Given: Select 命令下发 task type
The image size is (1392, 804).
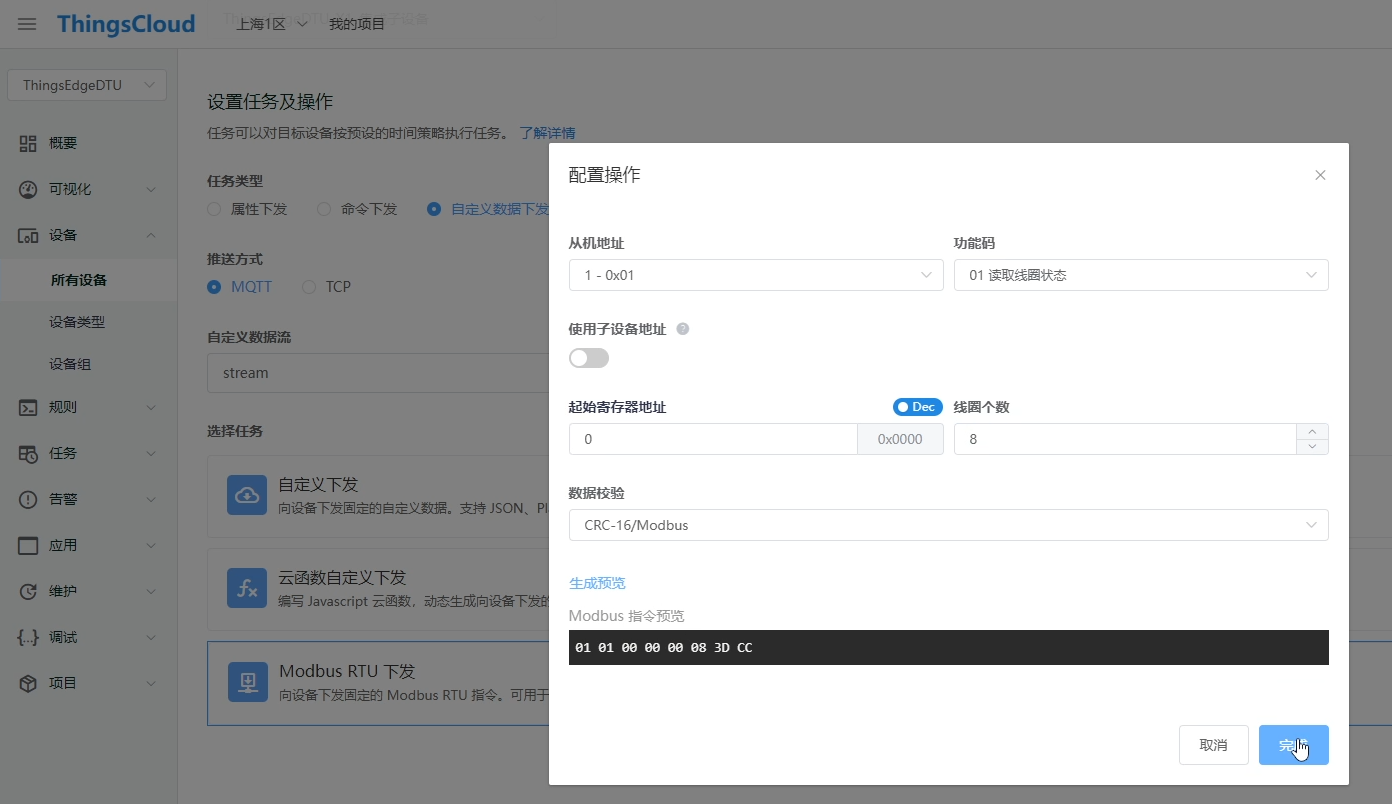Looking at the screenshot, I should pyautogui.click(x=357, y=209).
